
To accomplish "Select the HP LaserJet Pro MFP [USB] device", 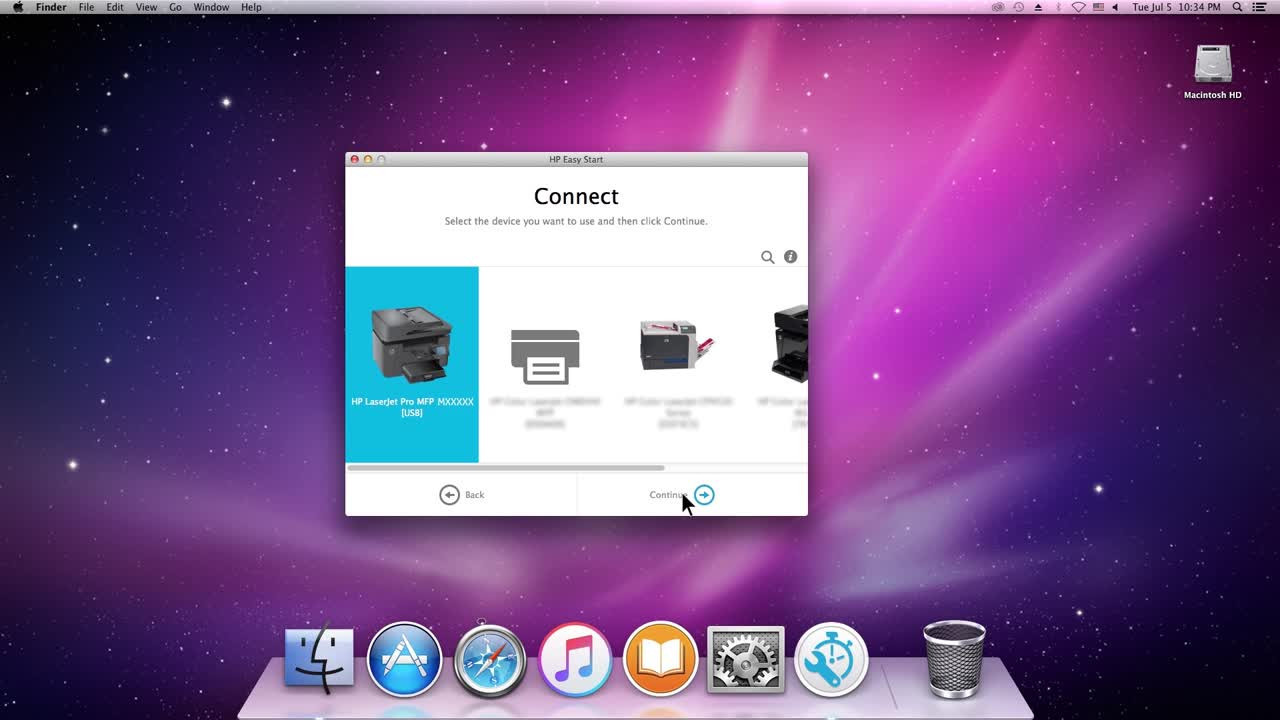I will [x=412, y=364].
